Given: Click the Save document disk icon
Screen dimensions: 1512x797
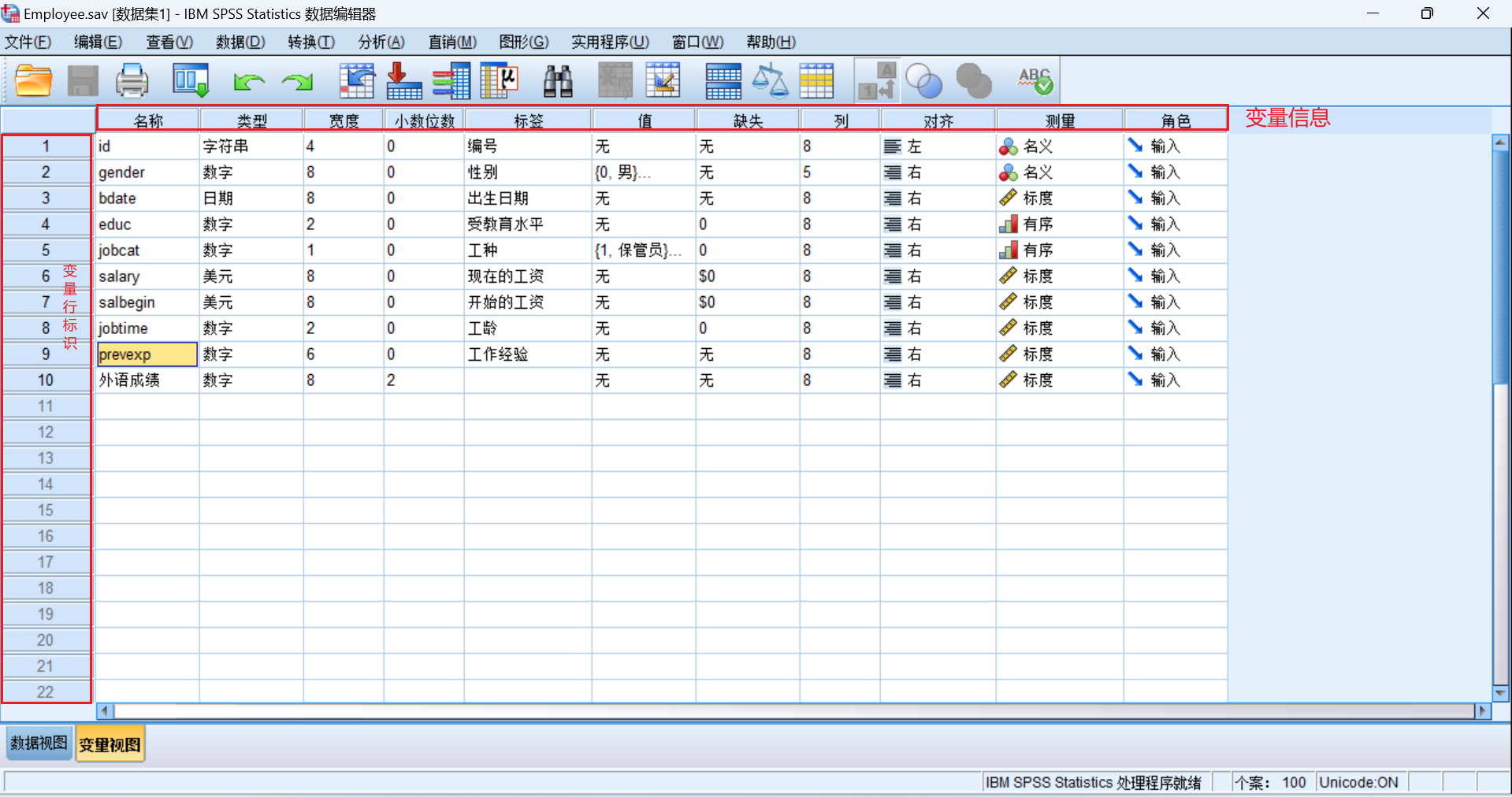Looking at the screenshot, I should 83,81.
